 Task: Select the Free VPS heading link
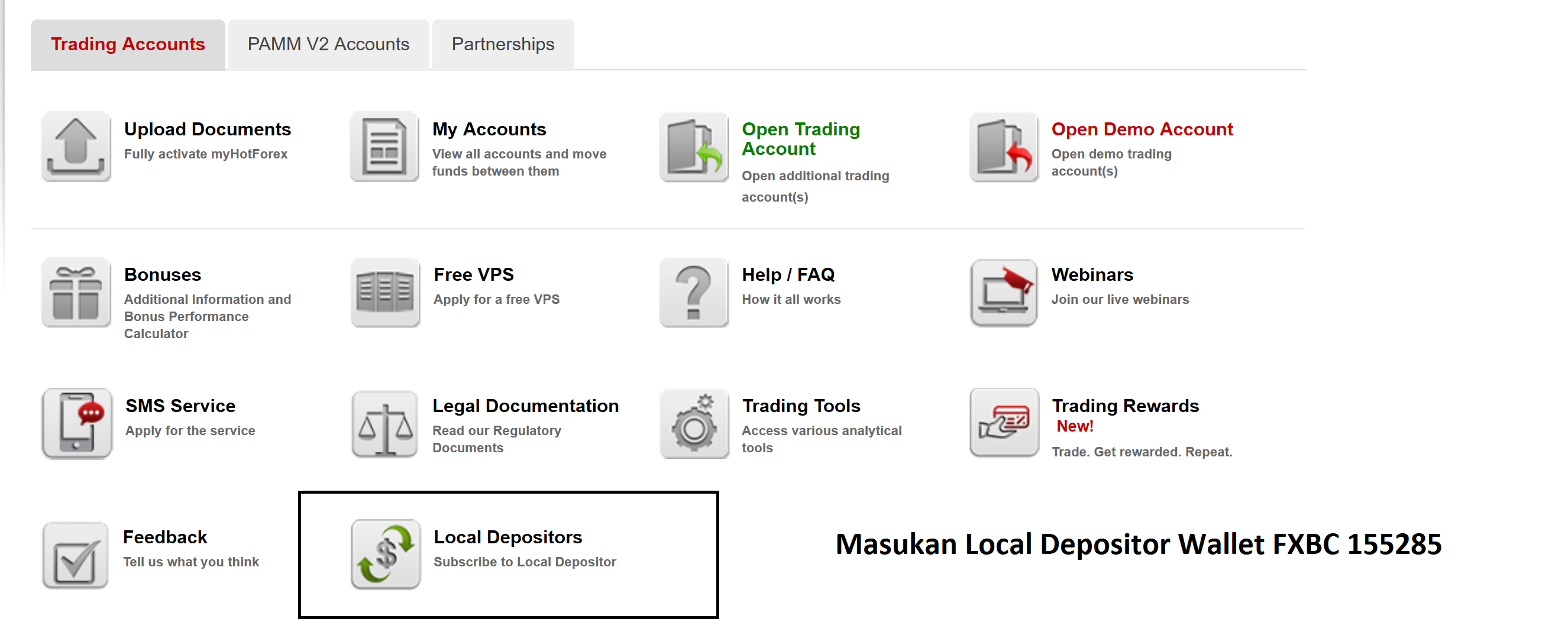tap(474, 274)
